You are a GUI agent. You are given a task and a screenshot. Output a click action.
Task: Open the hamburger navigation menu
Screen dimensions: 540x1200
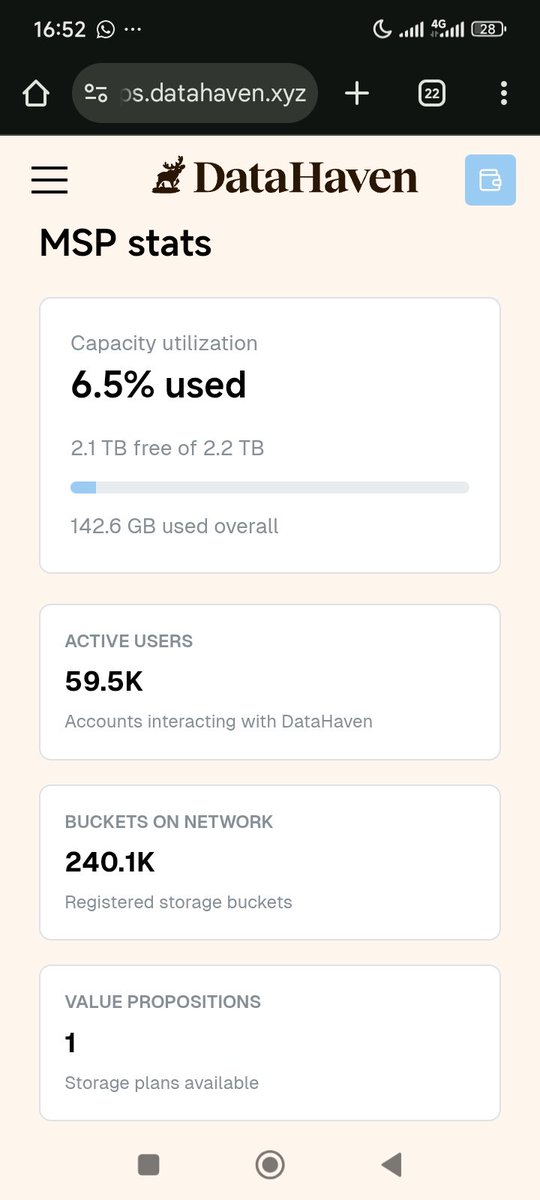(x=49, y=179)
